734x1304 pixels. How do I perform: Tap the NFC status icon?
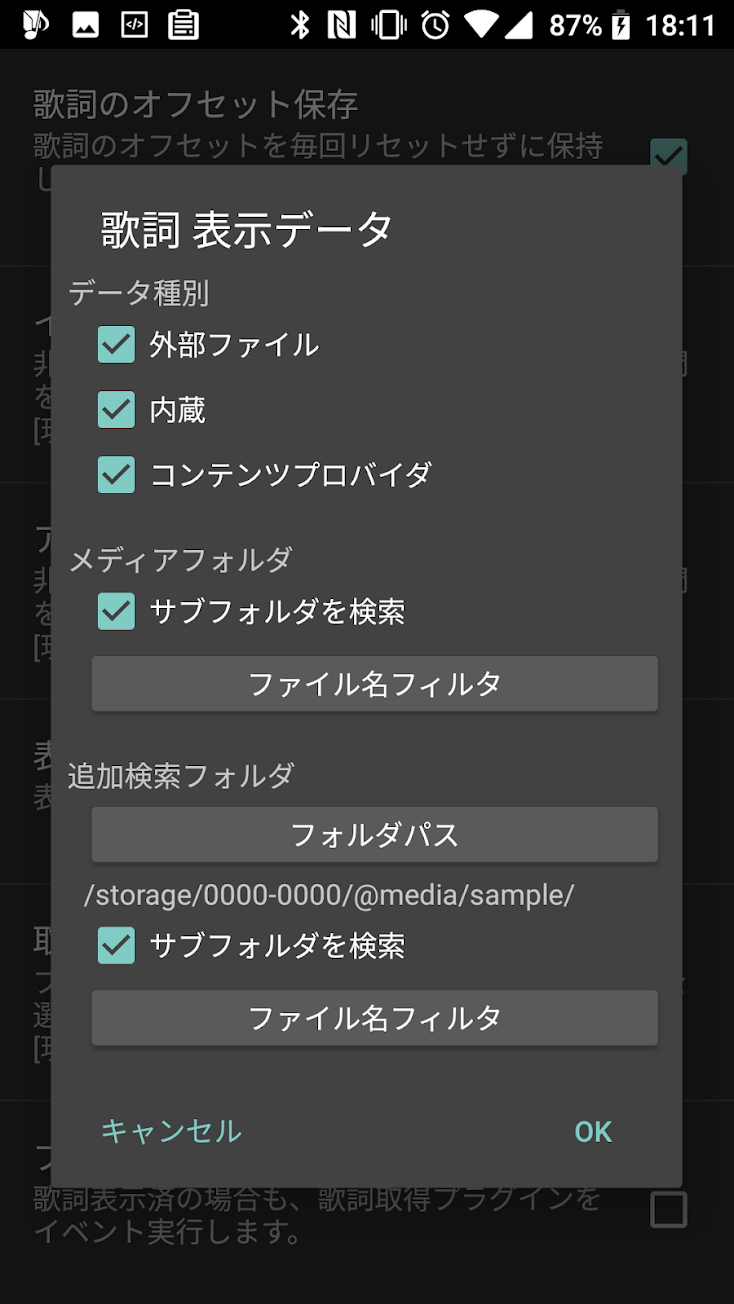point(341,25)
